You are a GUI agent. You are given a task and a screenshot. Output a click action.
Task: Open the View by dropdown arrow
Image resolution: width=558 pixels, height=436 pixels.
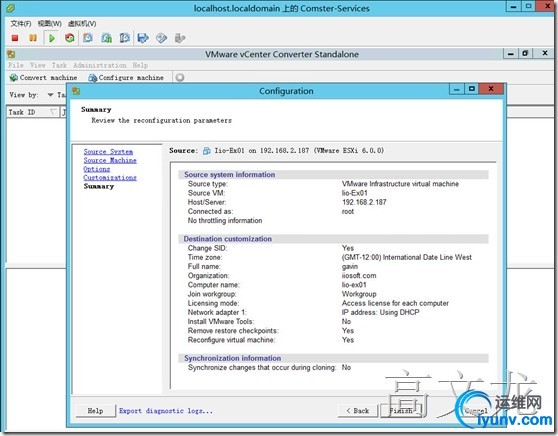pyautogui.click(x=51, y=95)
